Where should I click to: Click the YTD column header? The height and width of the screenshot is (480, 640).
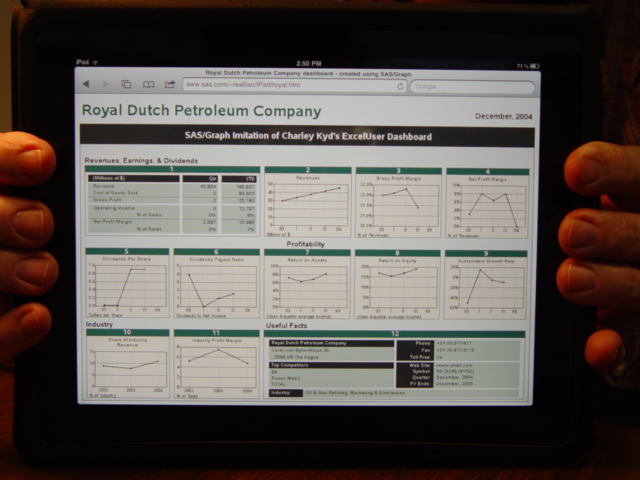click(240, 179)
